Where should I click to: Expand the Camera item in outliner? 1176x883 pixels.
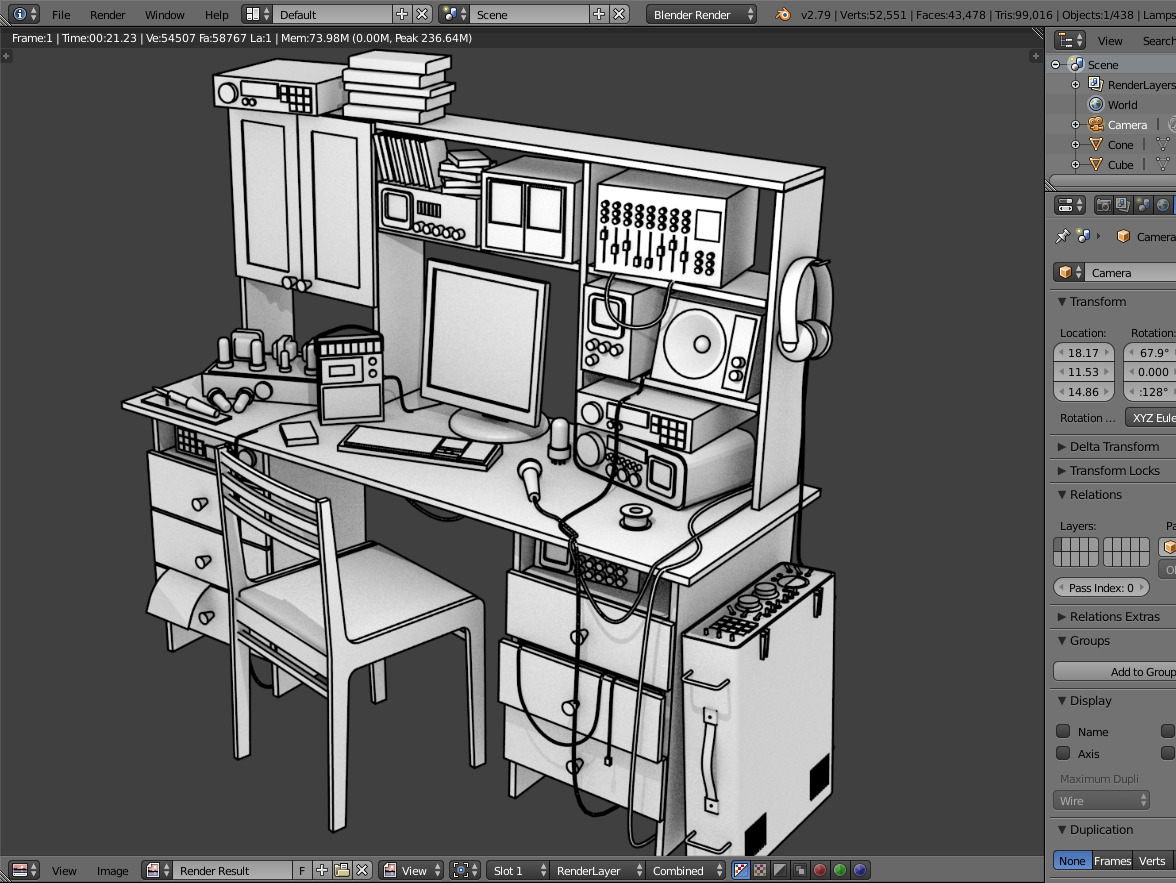coord(1076,125)
